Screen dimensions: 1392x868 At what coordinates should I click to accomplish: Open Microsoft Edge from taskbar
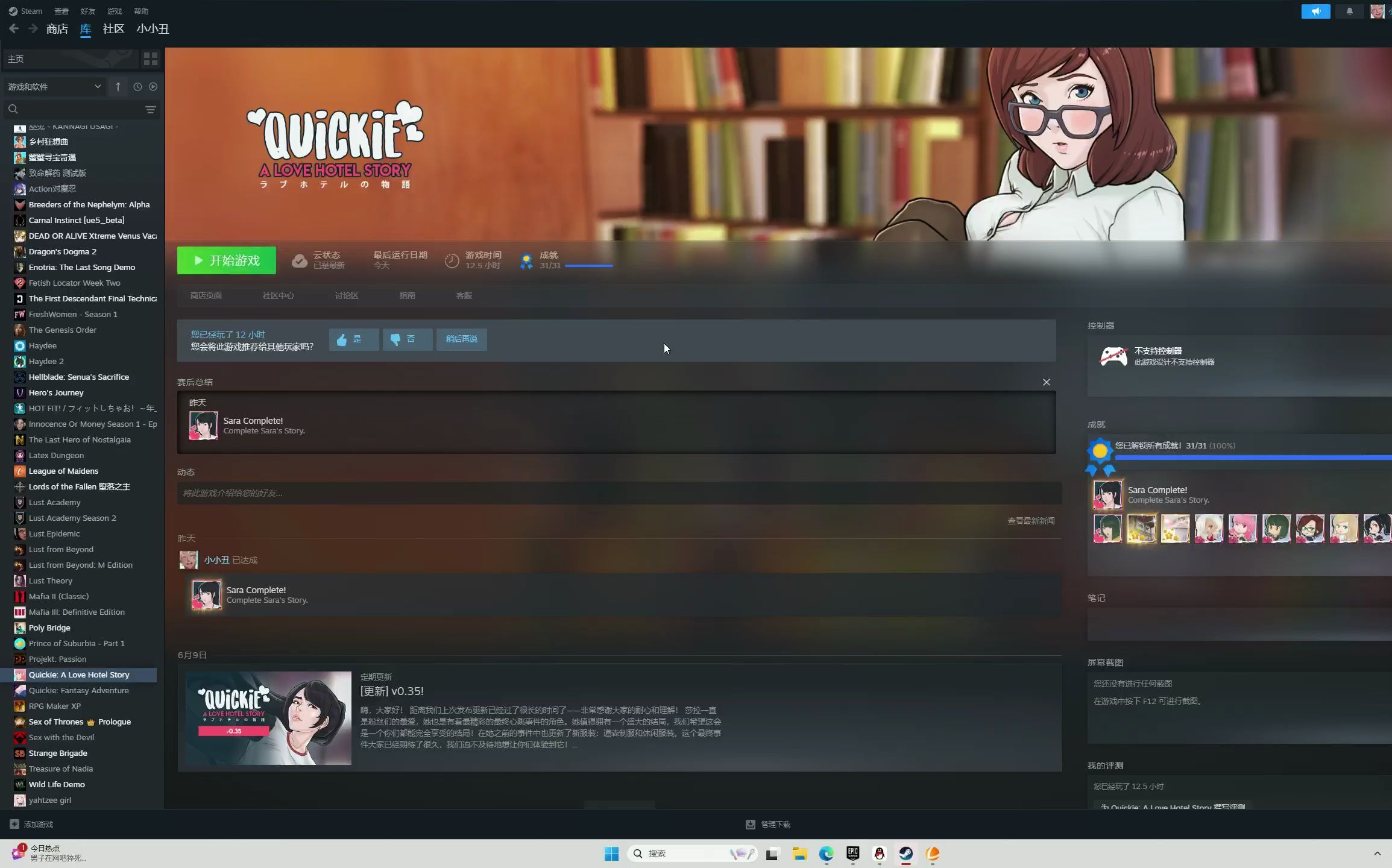pos(826,854)
